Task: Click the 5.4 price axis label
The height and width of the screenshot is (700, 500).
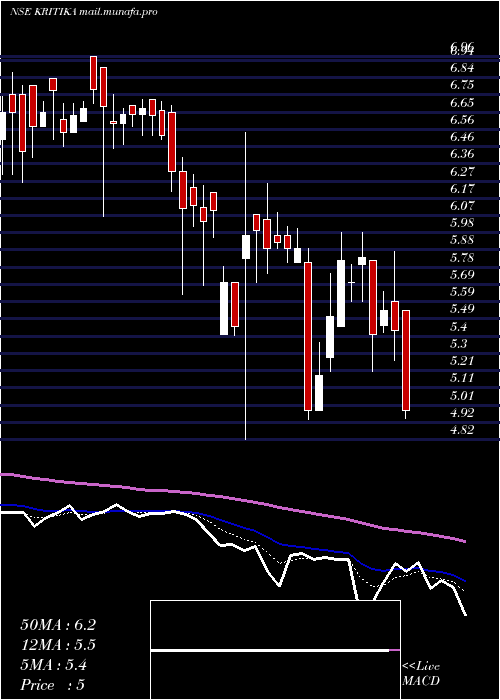Action: point(459,326)
